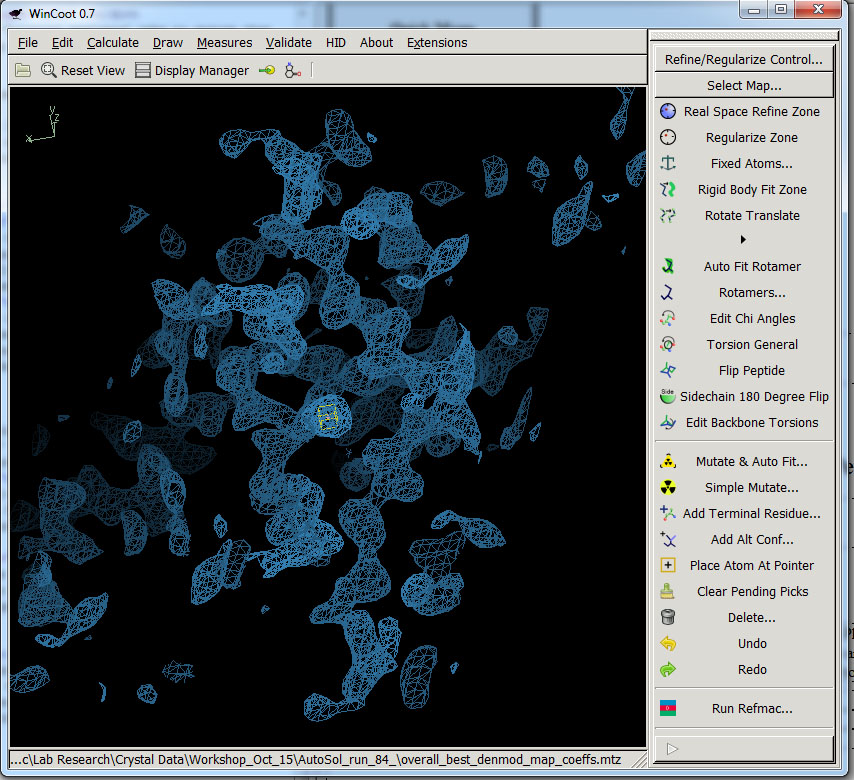854x780 pixels.
Task: Click the Real Space Refine Zone icon
Action: pyautogui.click(x=668, y=112)
